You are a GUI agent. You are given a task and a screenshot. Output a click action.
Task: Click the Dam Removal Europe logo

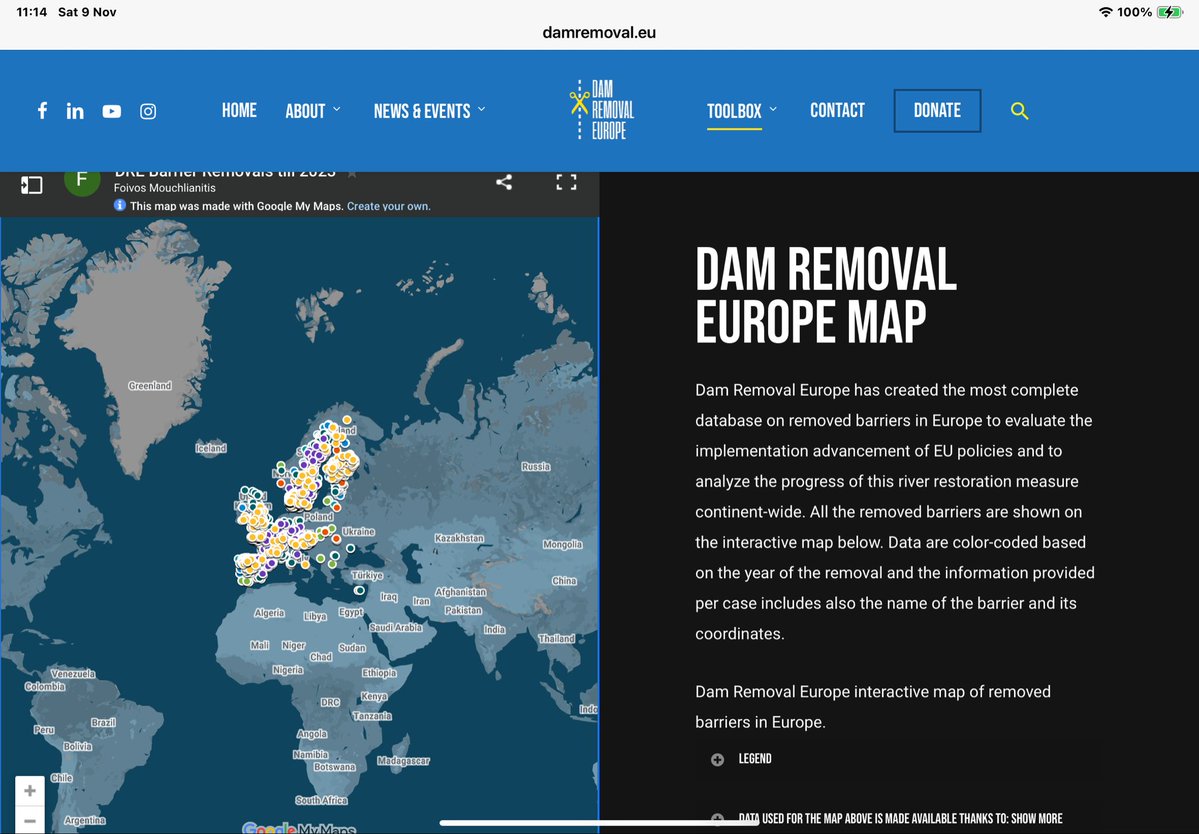[x=602, y=110]
